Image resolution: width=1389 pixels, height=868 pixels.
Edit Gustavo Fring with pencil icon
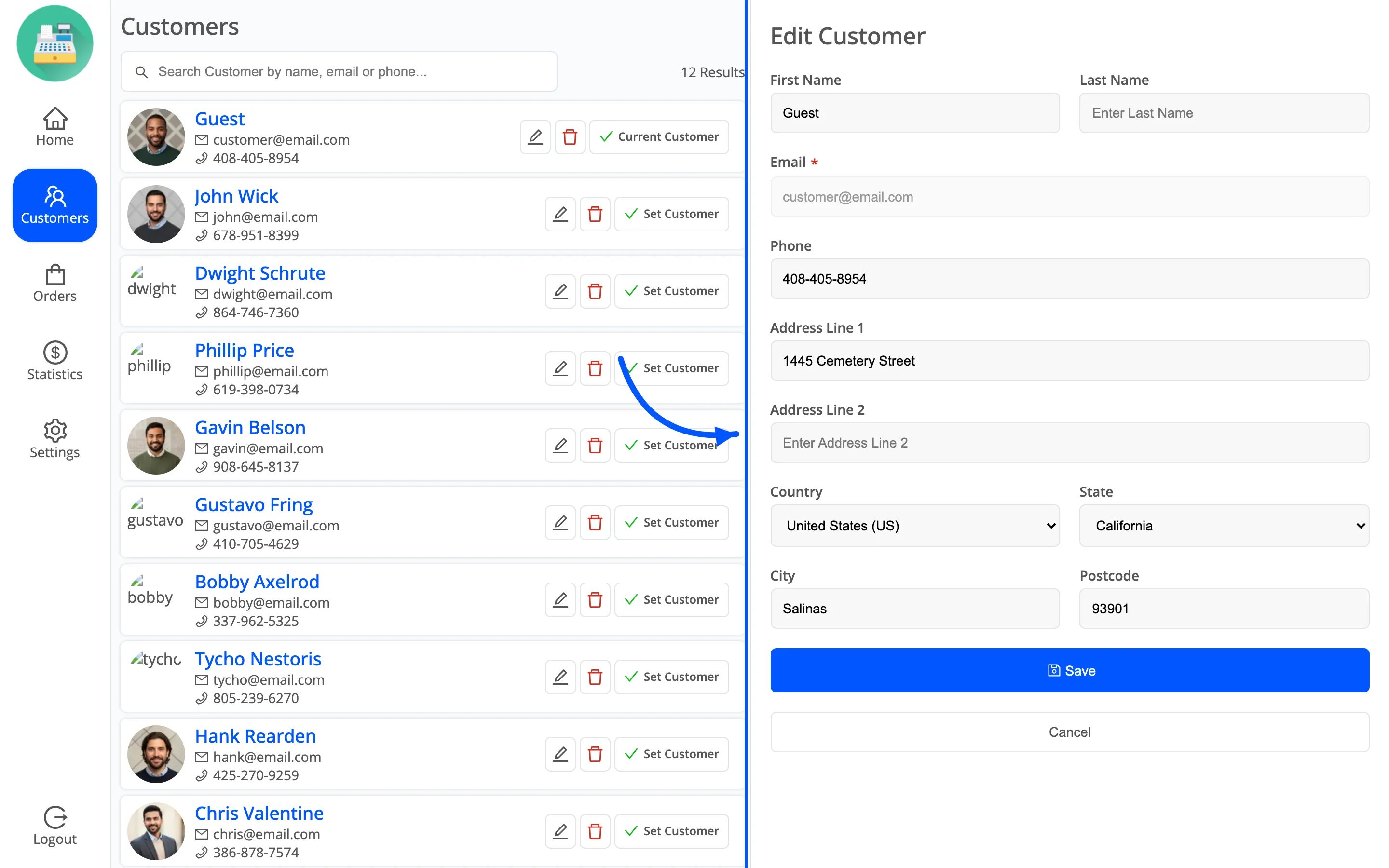(x=560, y=522)
